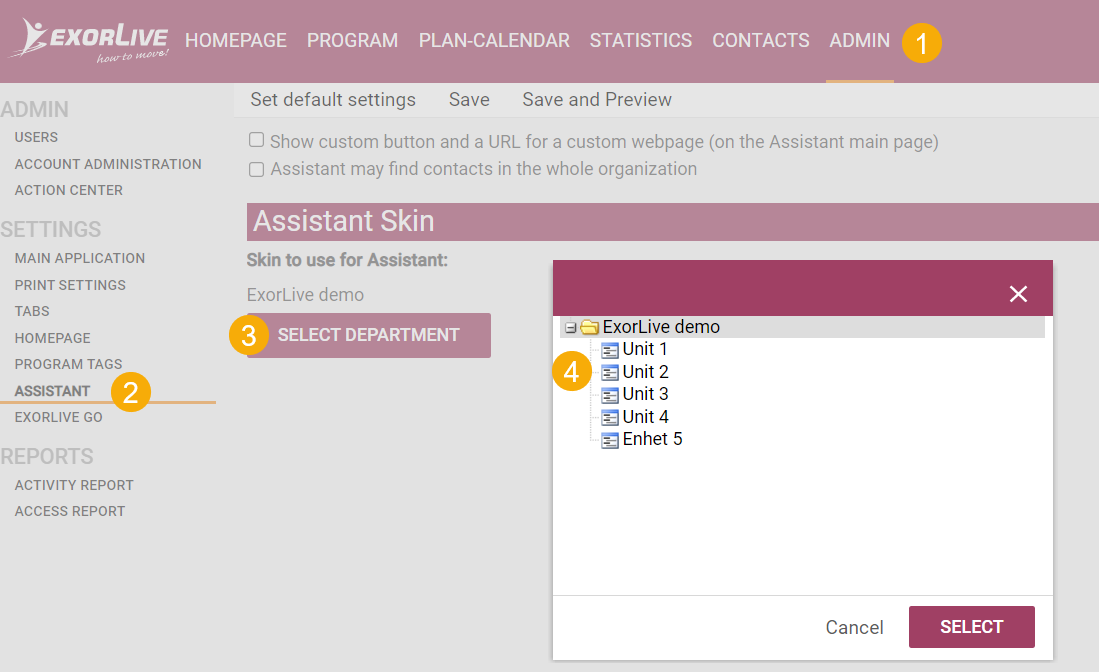1099x672 pixels.
Task: Go to the Plan-Calendar tab
Action: point(494,41)
